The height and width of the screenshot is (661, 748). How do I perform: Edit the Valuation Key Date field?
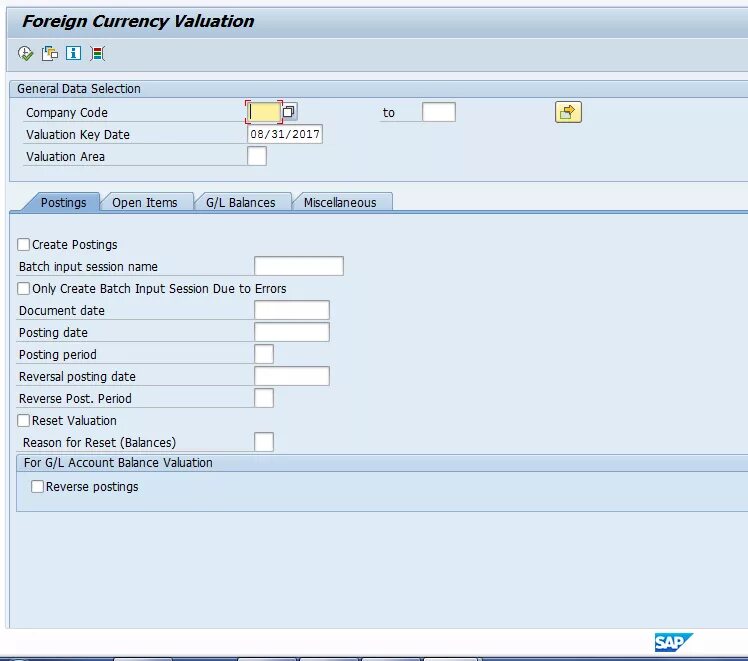coord(285,134)
